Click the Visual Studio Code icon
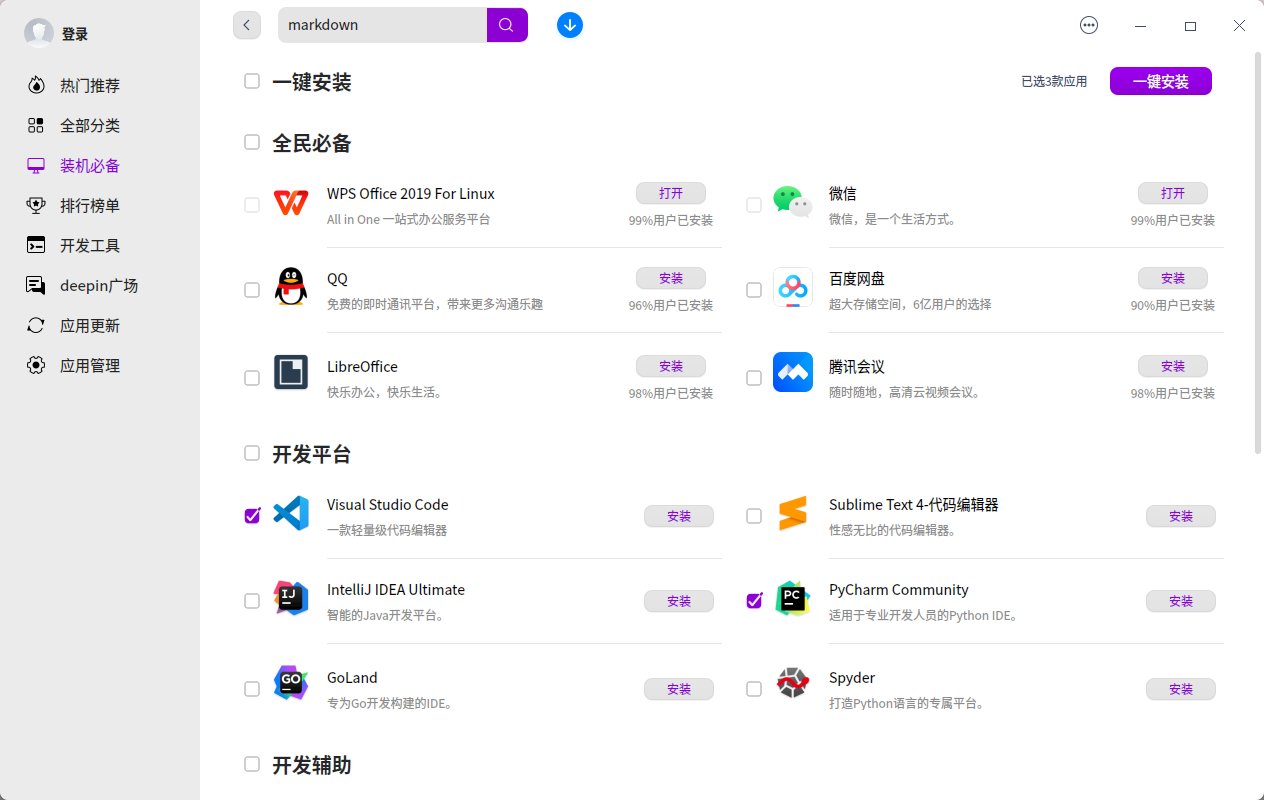Image resolution: width=1264 pixels, height=800 pixels. (290, 514)
